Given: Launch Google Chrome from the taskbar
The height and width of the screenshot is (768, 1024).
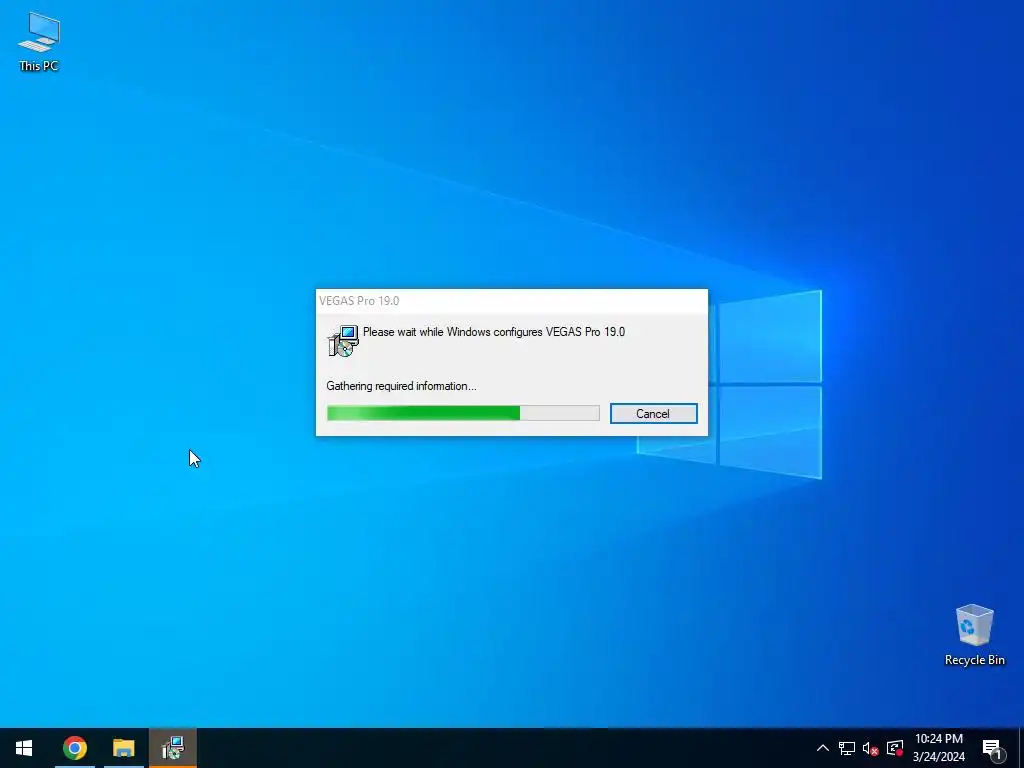Looking at the screenshot, I should pyautogui.click(x=74, y=748).
